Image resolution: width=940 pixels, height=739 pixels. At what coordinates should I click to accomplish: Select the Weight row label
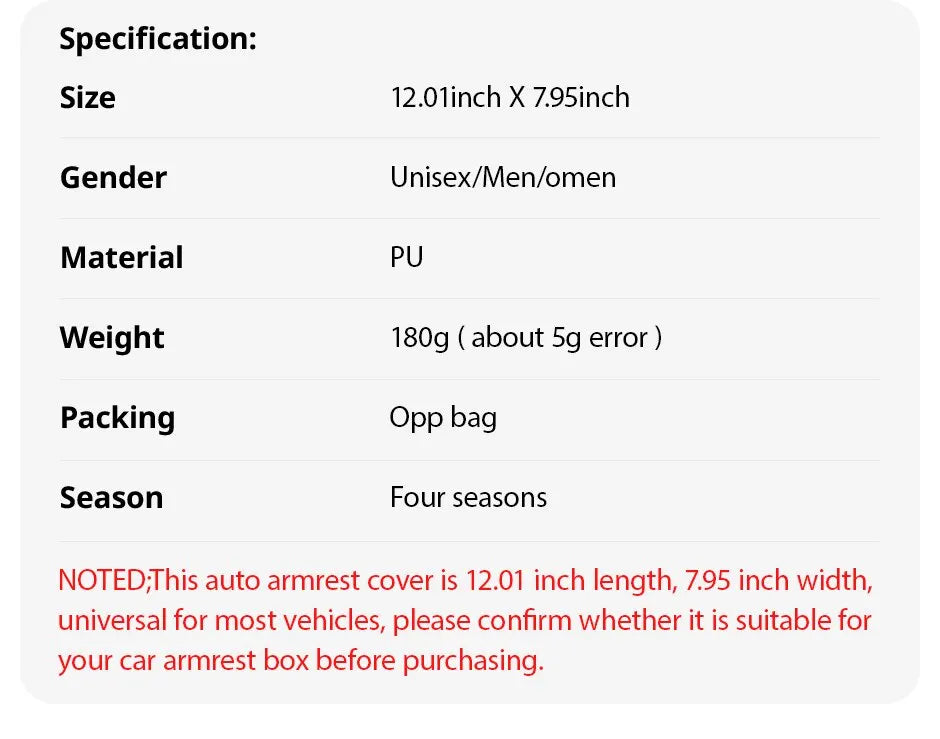click(x=112, y=338)
